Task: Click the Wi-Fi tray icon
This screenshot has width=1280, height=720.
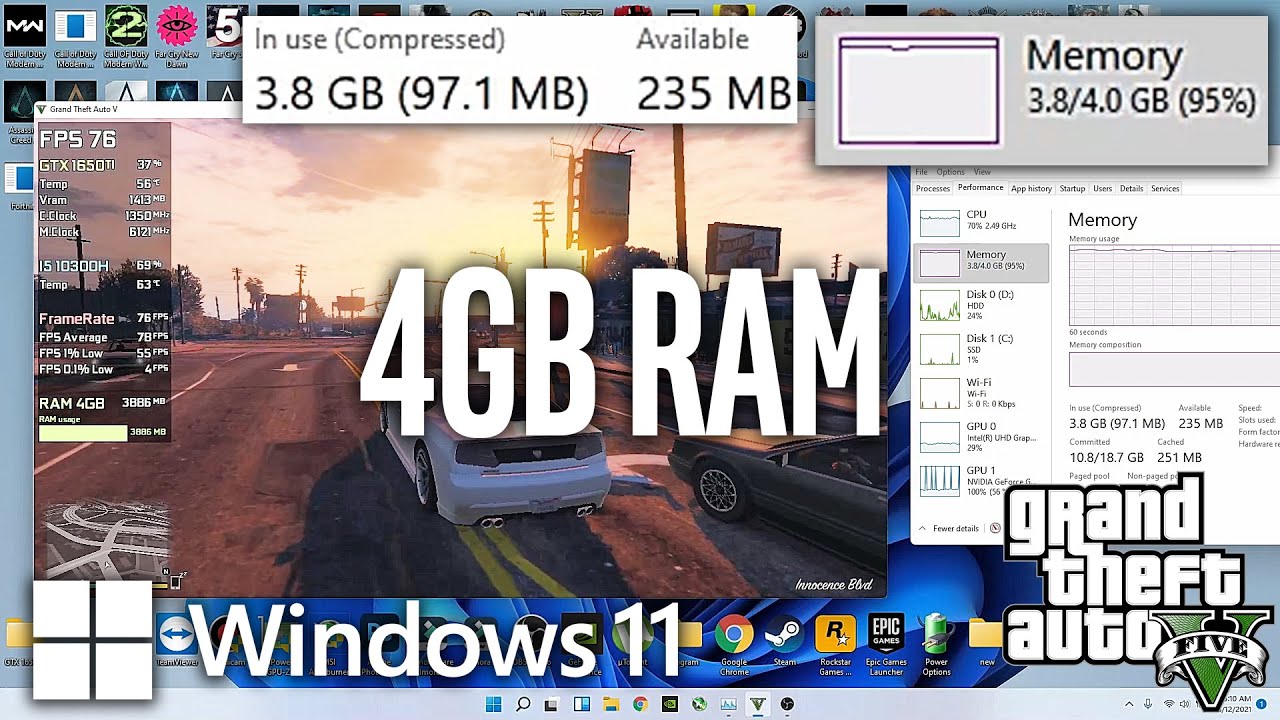Action: (x=1169, y=704)
